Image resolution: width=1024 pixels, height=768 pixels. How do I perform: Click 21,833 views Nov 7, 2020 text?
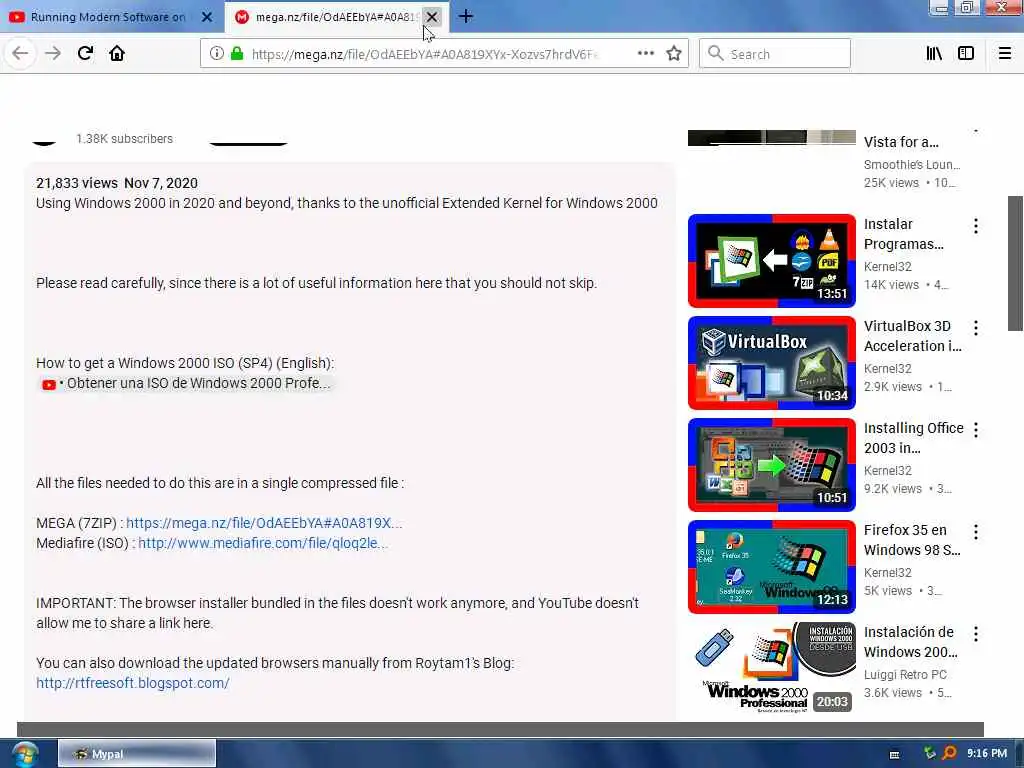(x=117, y=184)
